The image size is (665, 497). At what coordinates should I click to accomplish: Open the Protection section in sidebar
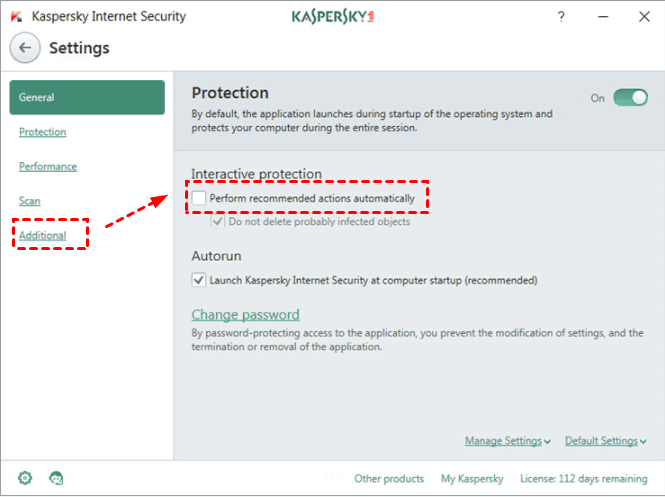tap(42, 132)
